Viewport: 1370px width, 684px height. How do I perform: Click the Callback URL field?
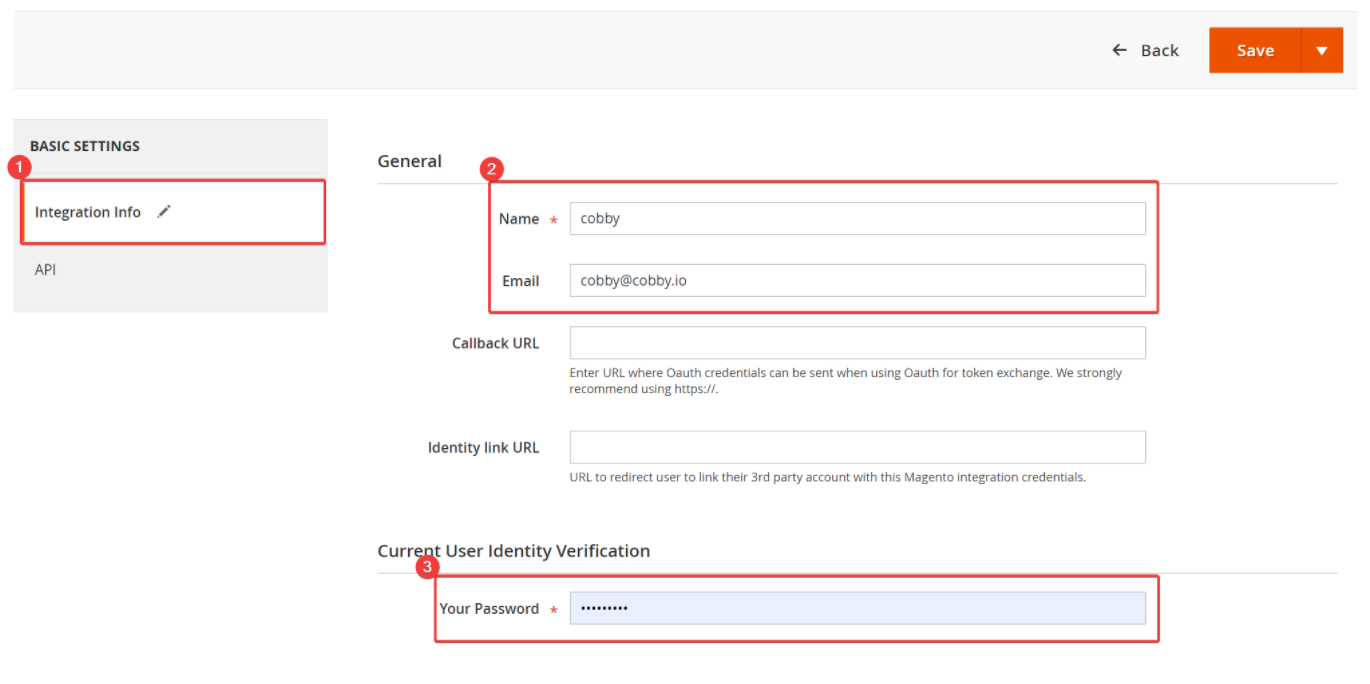click(857, 343)
